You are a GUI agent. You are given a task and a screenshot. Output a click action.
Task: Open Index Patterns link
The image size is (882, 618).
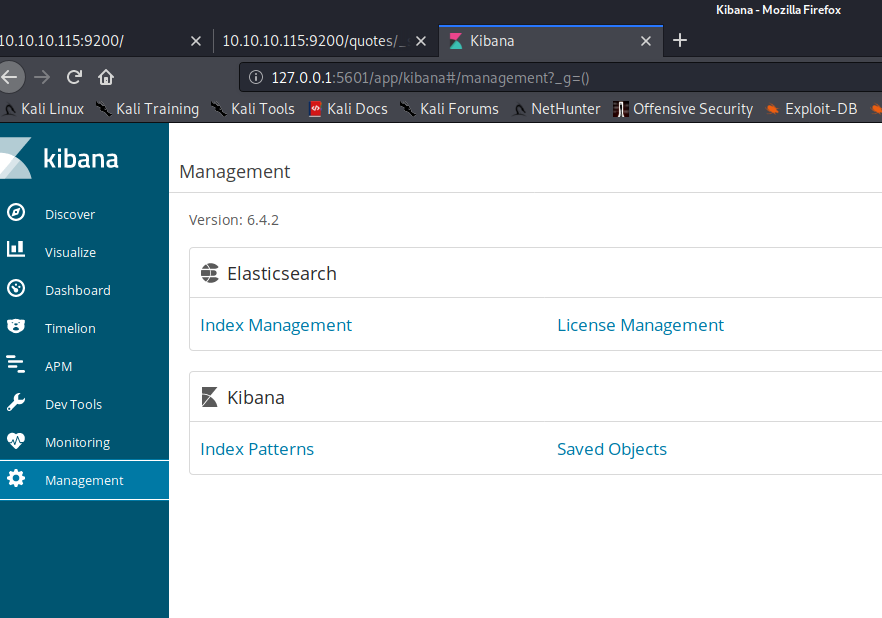pos(257,449)
